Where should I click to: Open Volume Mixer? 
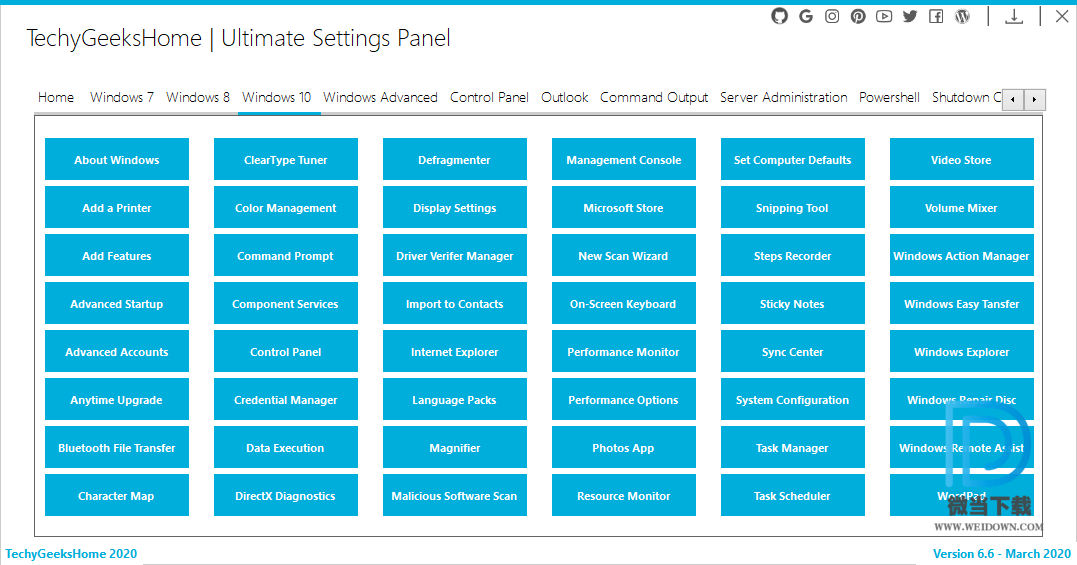point(962,207)
